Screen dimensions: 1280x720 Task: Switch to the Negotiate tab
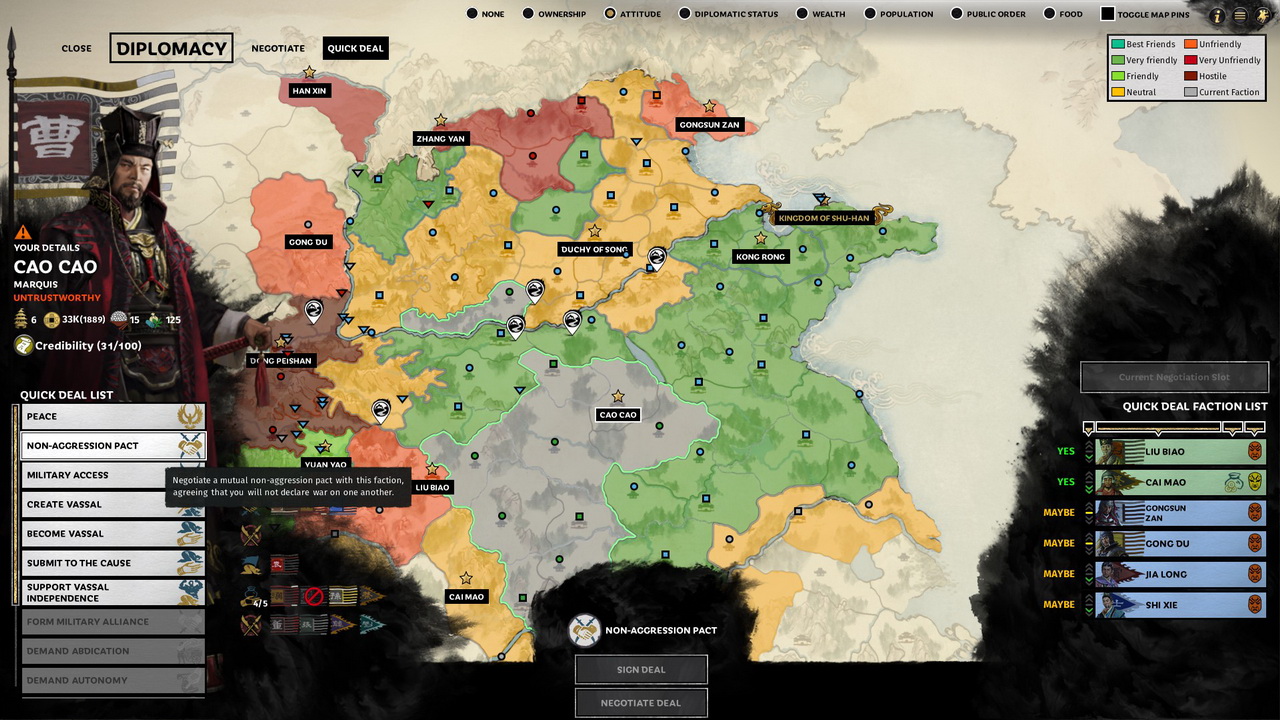tap(278, 48)
